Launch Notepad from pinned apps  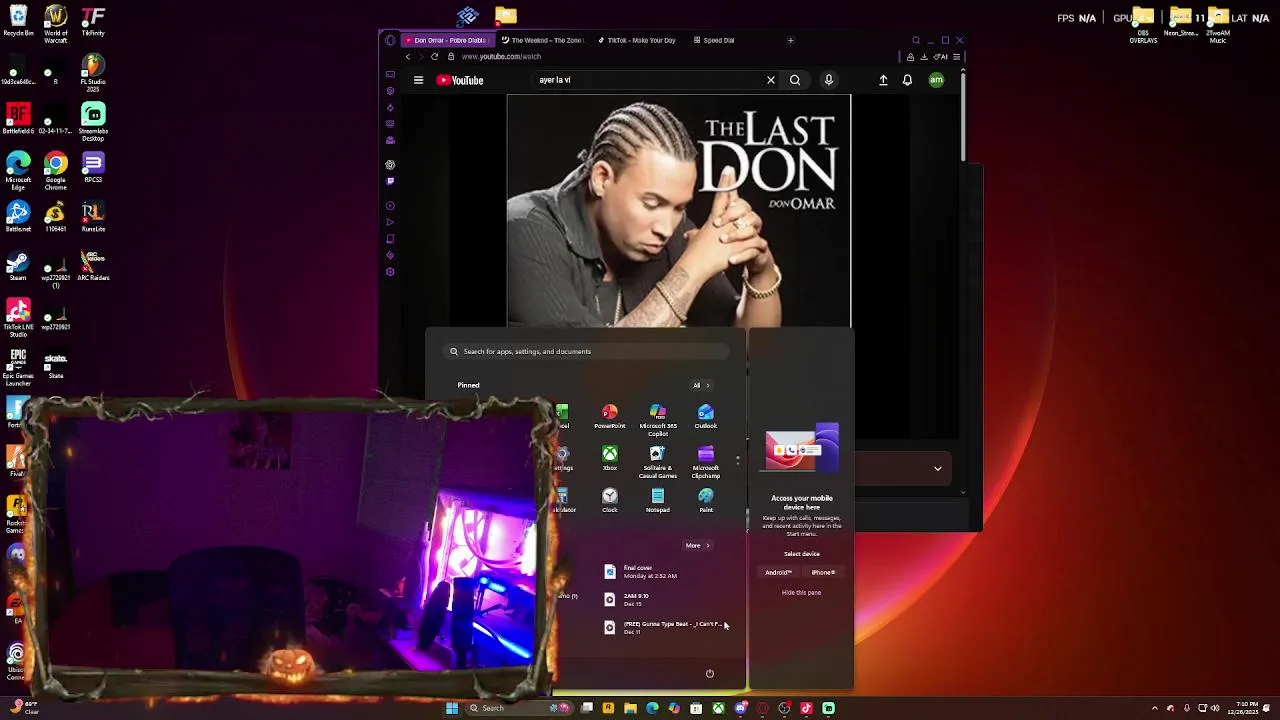[657, 501]
